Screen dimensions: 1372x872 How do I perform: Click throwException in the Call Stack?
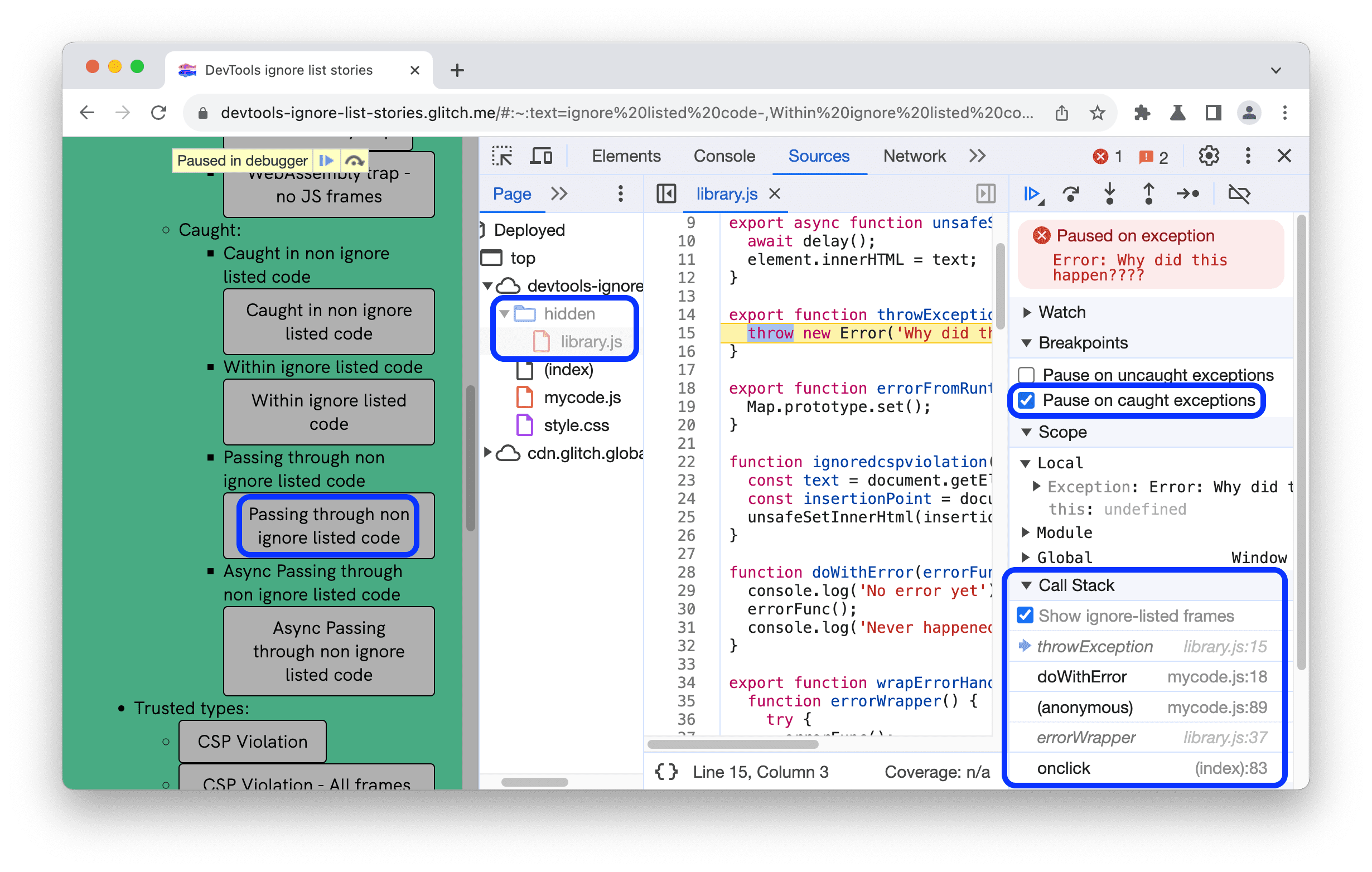coord(1099,645)
